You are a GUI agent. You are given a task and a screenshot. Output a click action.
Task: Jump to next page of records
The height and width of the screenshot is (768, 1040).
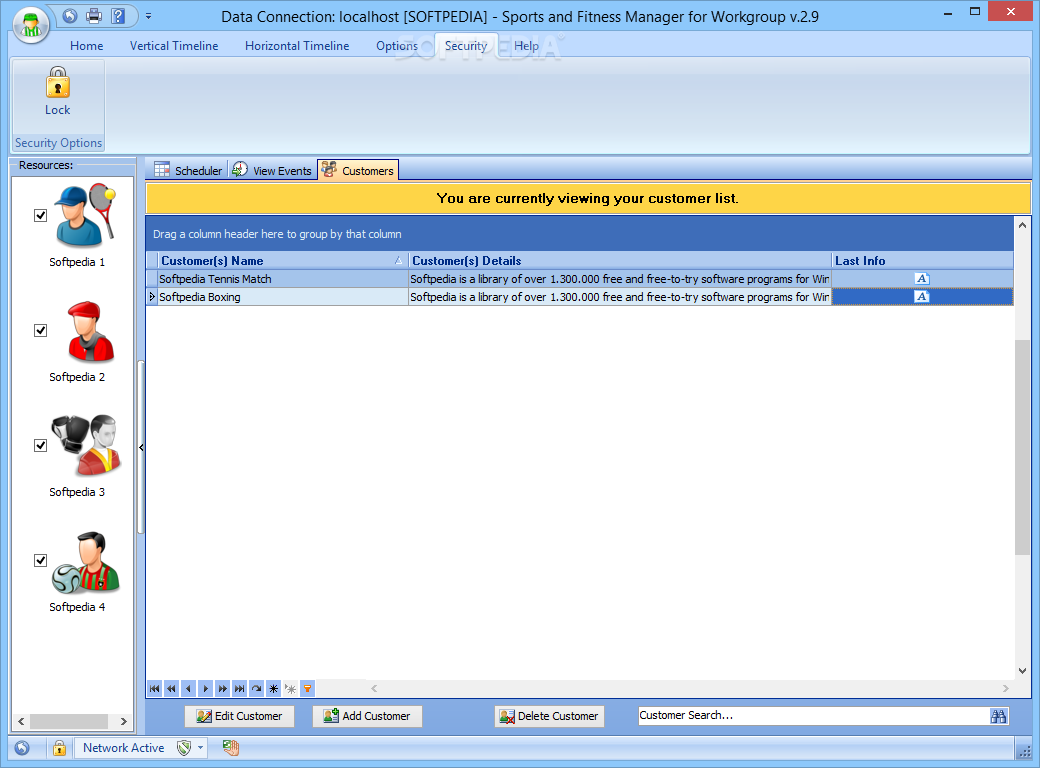tap(222, 689)
